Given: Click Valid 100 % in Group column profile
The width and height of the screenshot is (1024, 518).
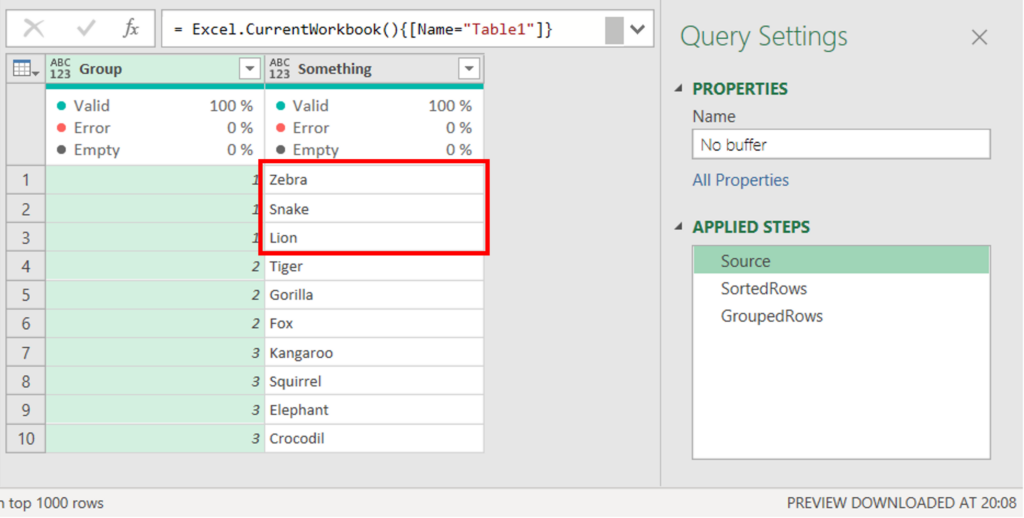Looking at the screenshot, I should (155, 105).
